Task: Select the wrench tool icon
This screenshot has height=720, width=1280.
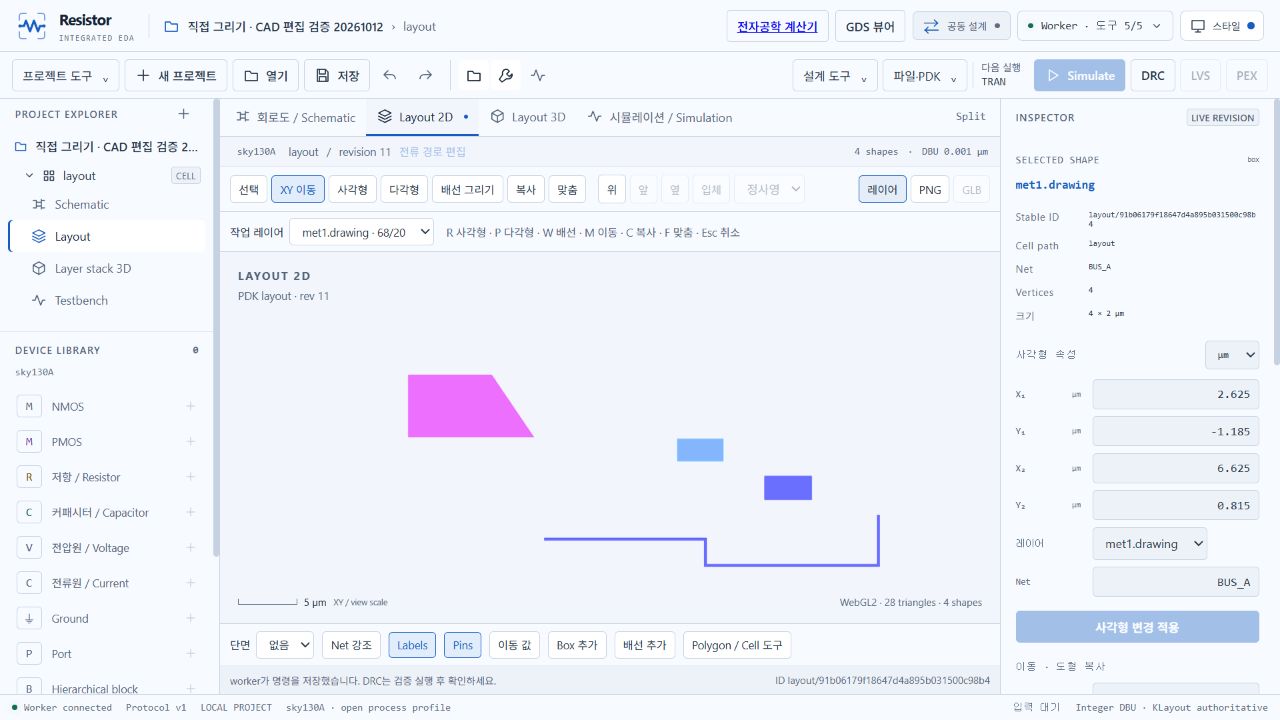Action: tap(506, 76)
